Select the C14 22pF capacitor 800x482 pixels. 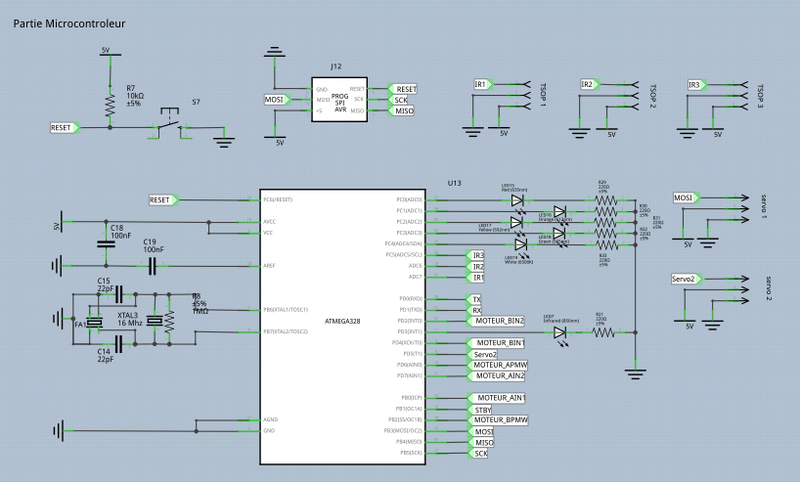click(119, 344)
